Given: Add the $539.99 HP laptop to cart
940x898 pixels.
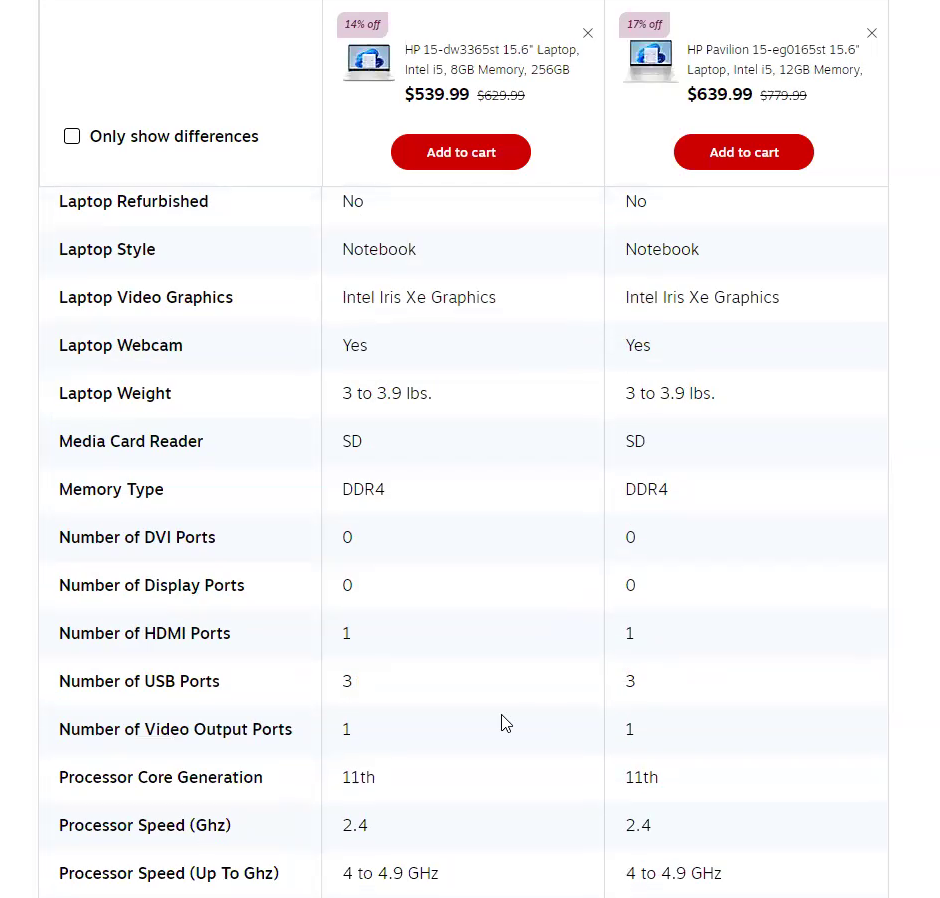Looking at the screenshot, I should point(461,152).
